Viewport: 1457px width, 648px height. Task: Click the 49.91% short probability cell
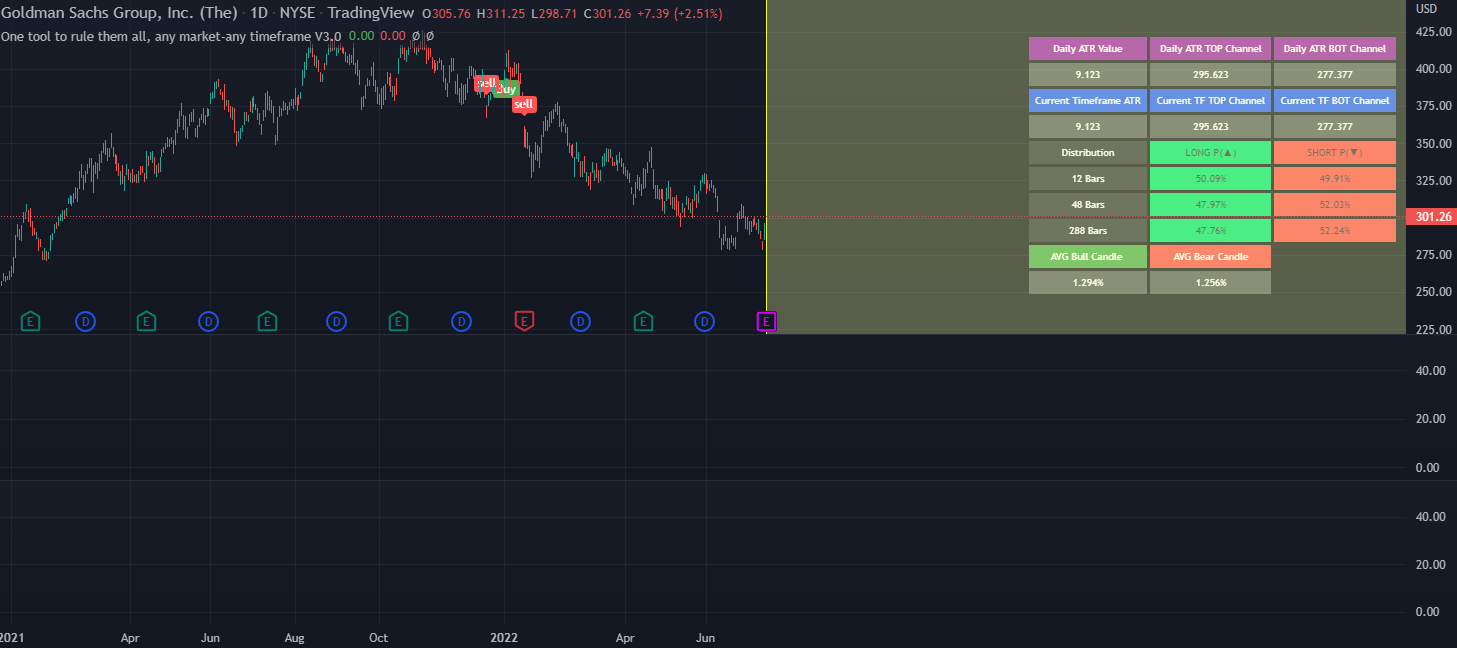[1335, 179]
